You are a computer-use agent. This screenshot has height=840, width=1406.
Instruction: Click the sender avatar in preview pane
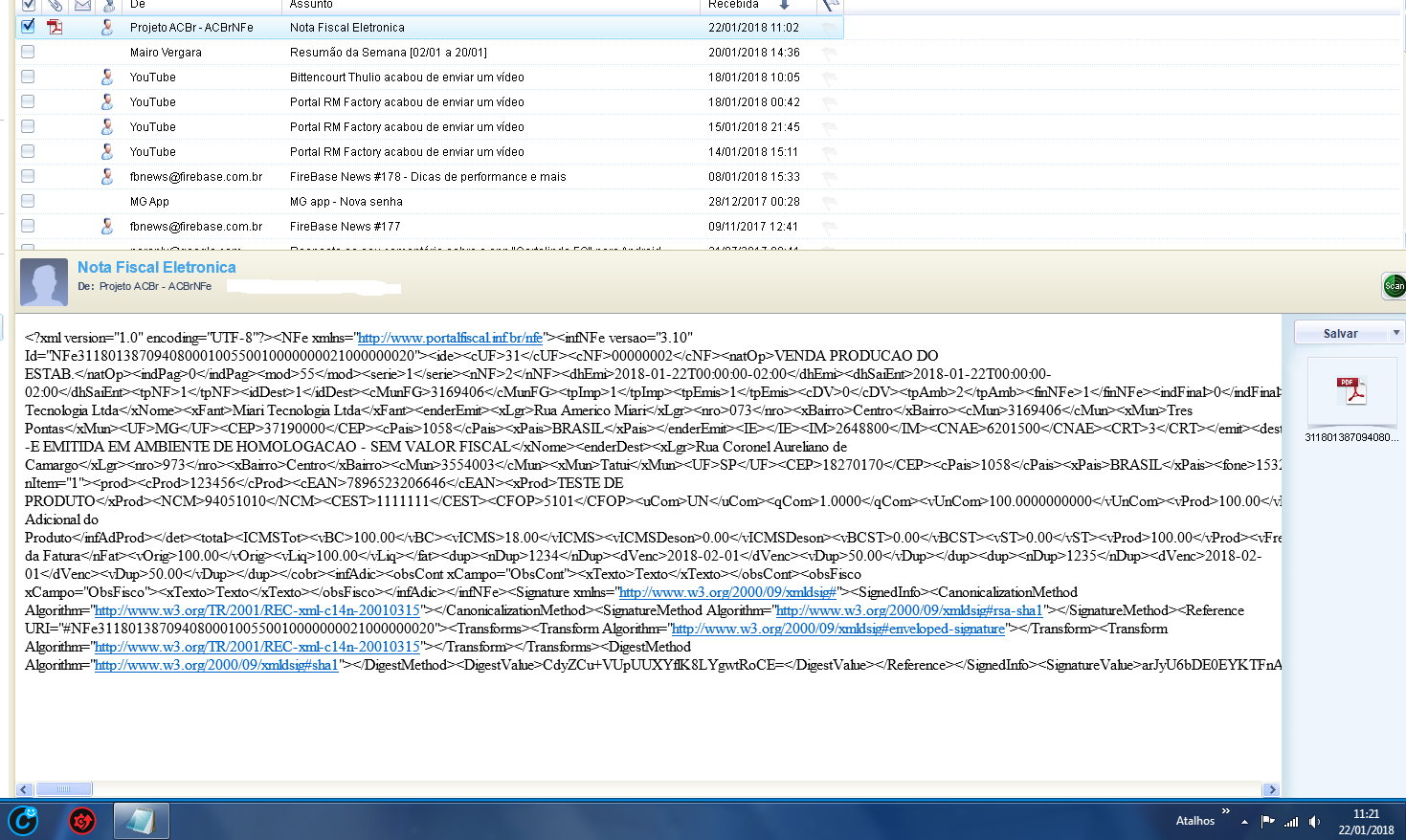(44, 282)
